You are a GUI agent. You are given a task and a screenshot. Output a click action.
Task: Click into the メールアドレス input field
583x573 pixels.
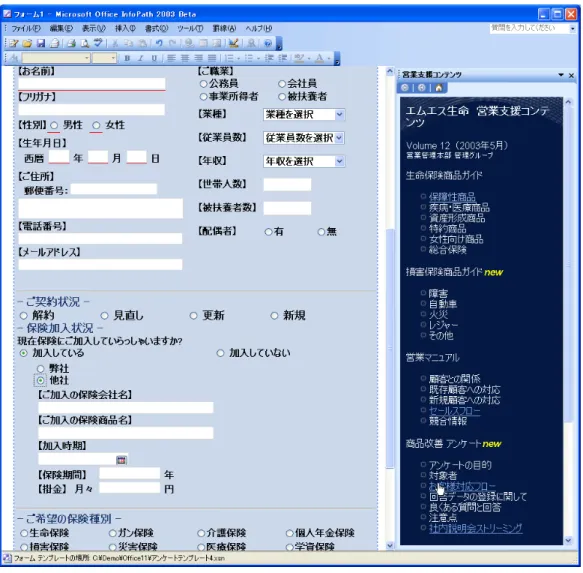click(x=100, y=264)
